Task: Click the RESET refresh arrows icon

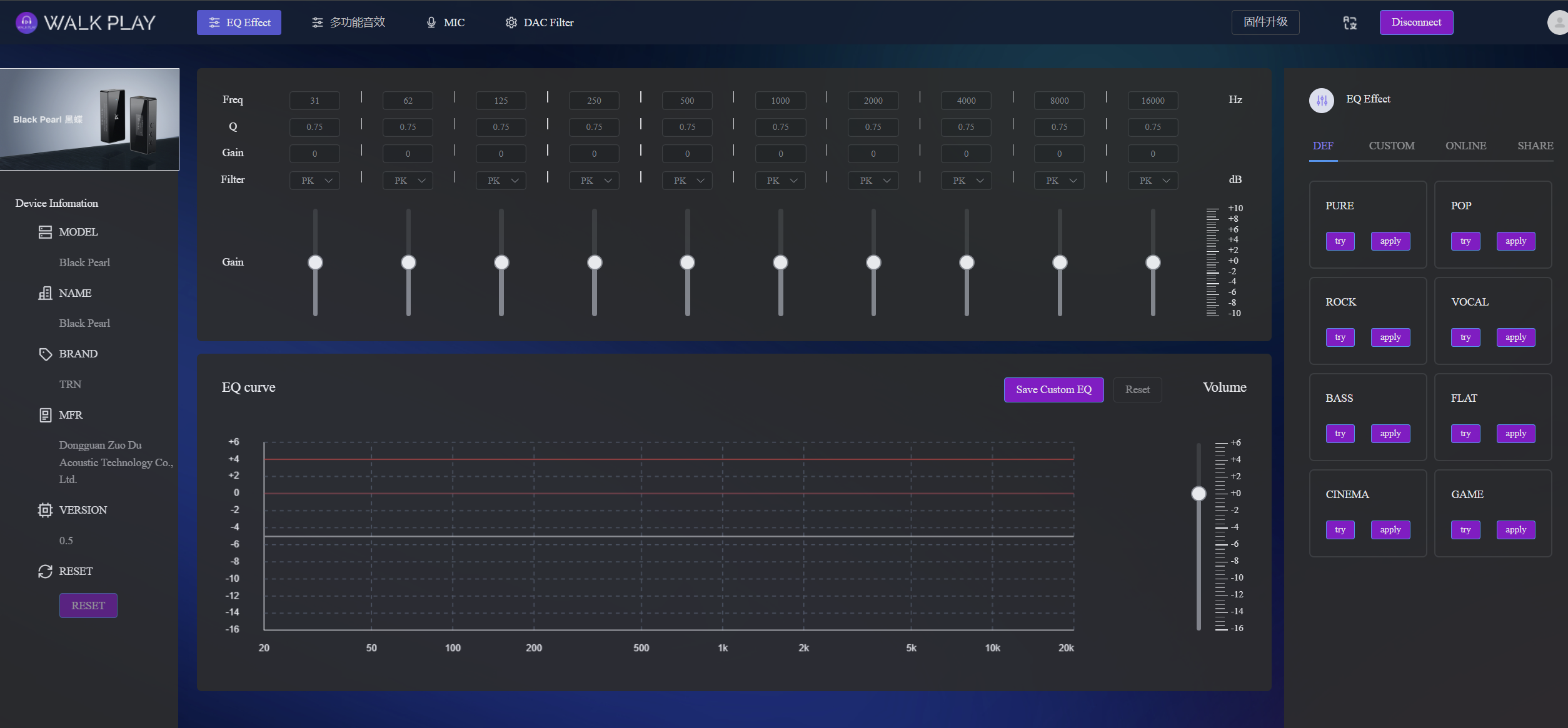Action: click(x=45, y=572)
